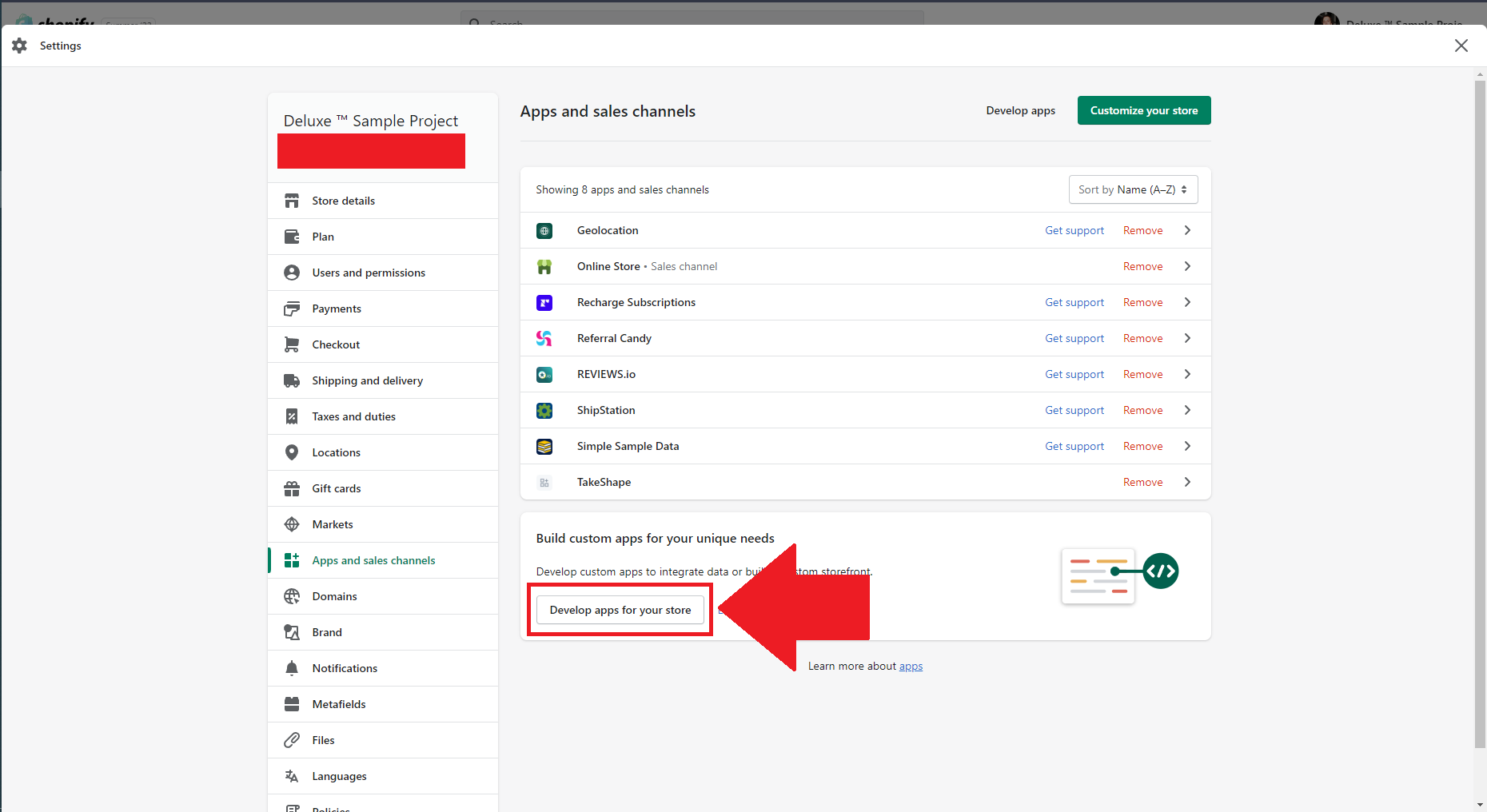Remove the Referral Candy app
Image resolution: width=1487 pixels, height=812 pixels.
coord(1142,338)
